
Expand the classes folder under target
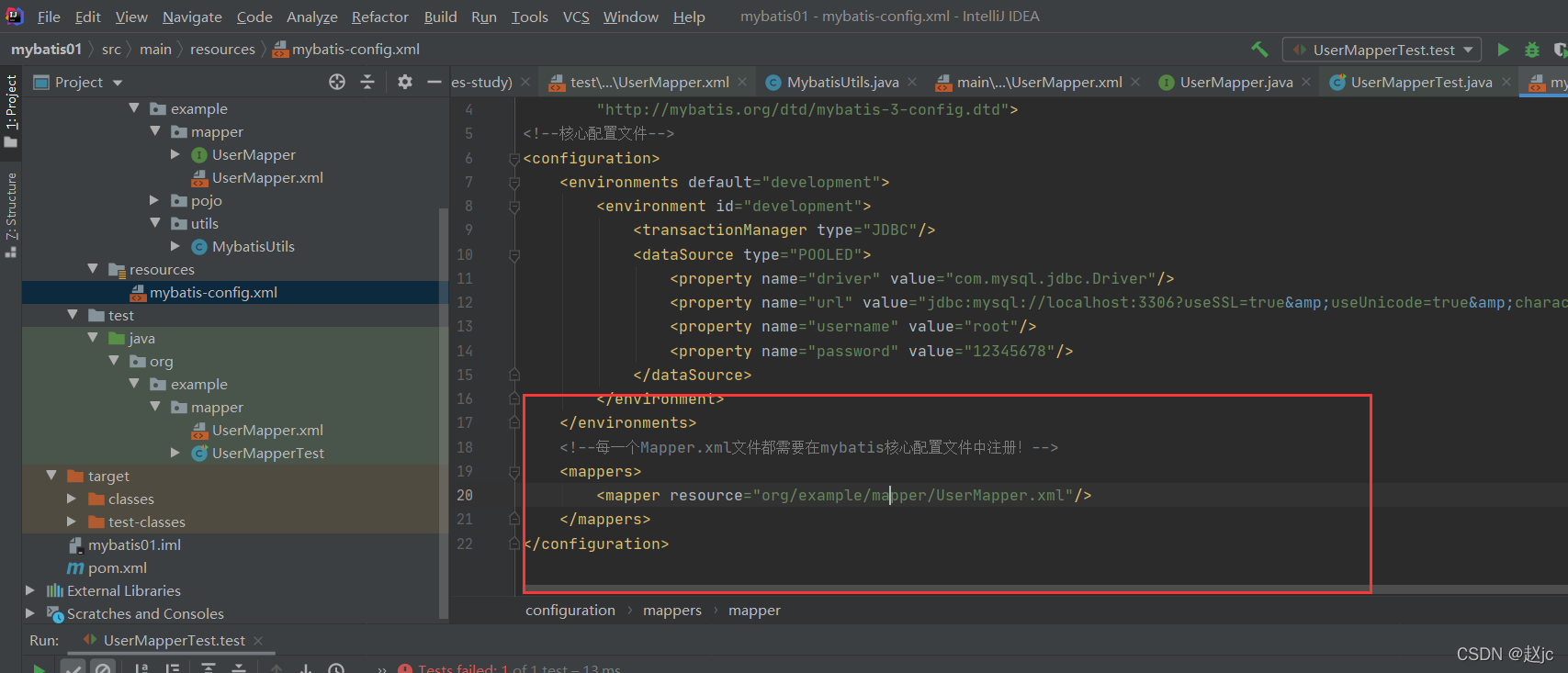[72, 499]
